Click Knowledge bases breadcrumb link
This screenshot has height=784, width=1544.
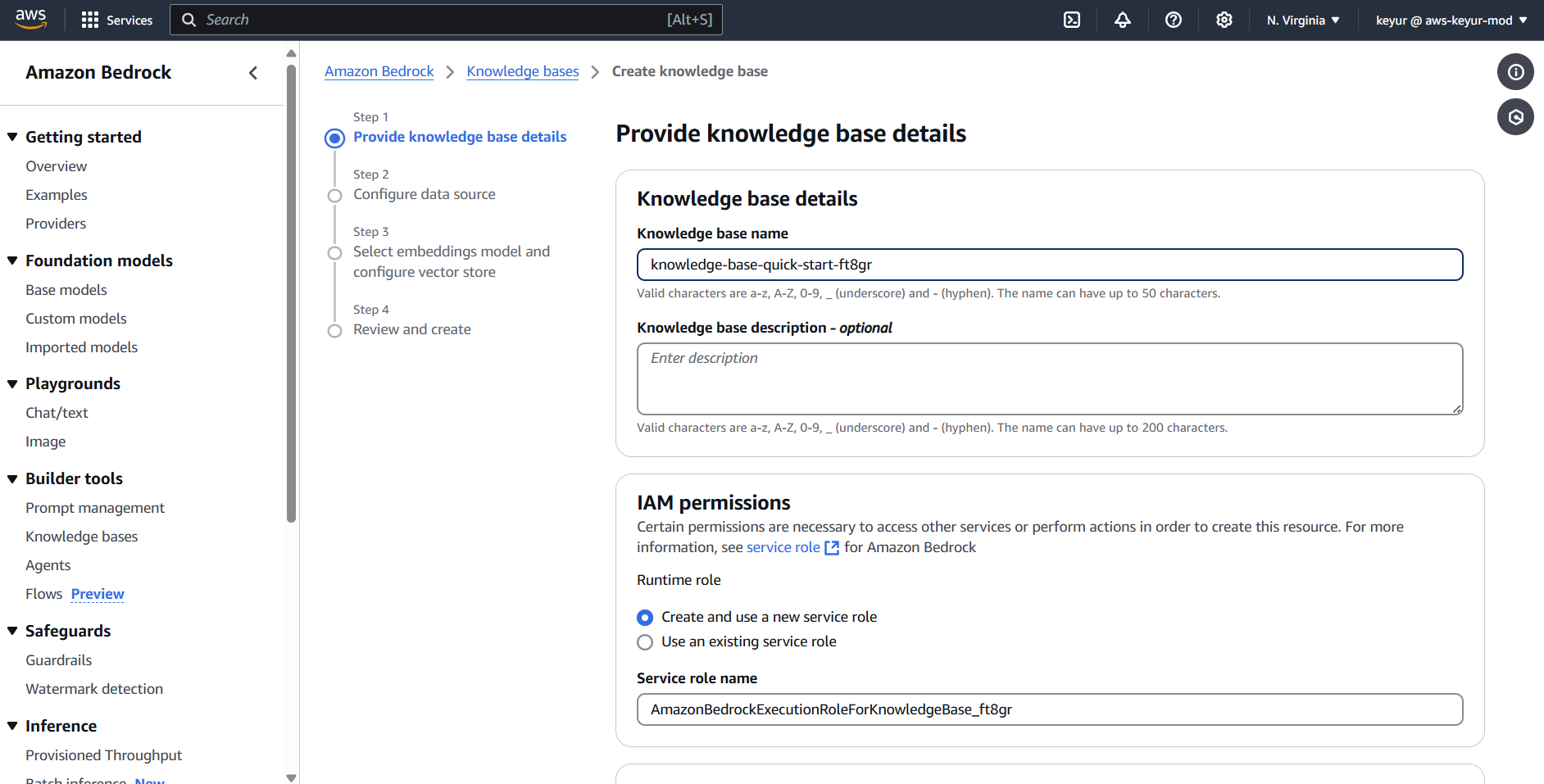[x=523, y=71]
